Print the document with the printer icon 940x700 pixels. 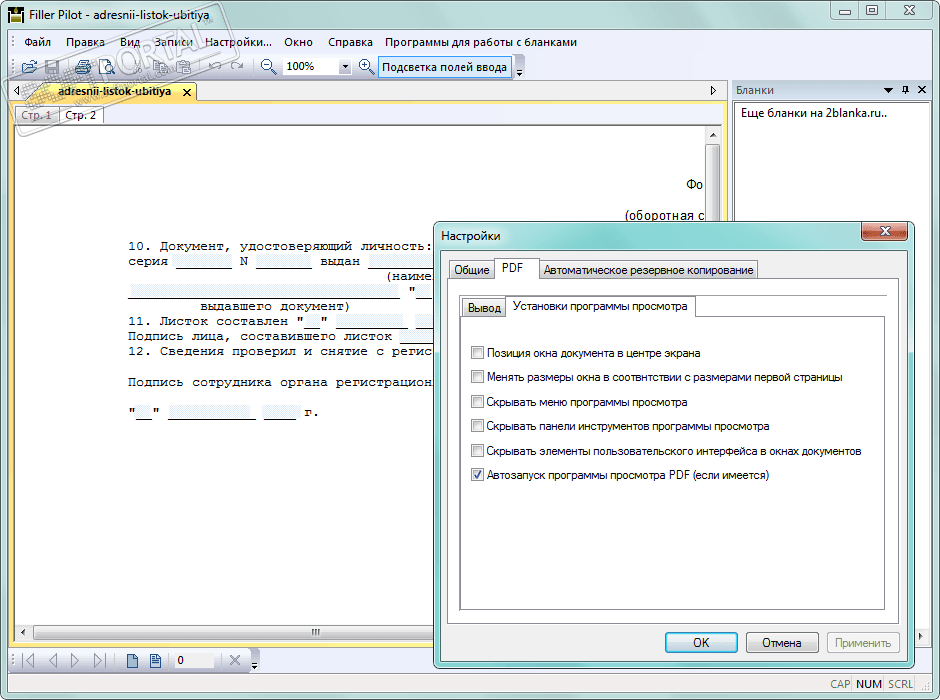(82, 67)
